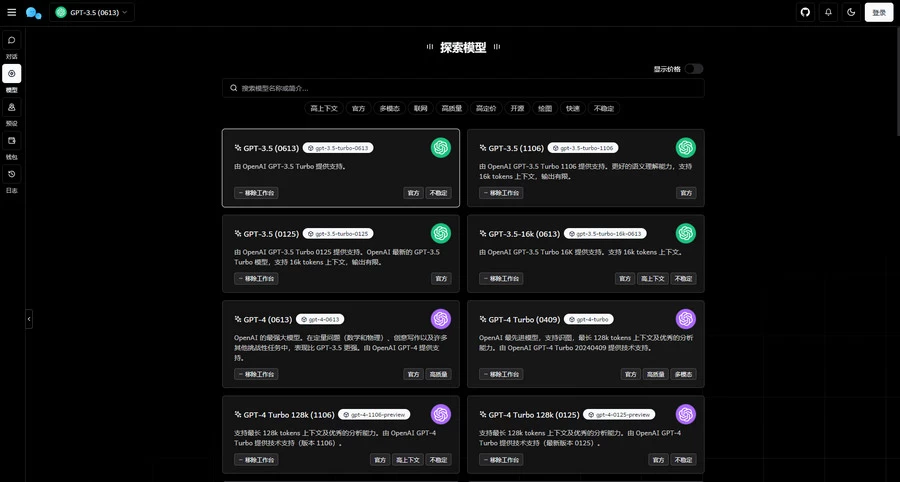The width and height of the screenshot is (900, 482).
Task: Filter models by 官方 tag chip
Action: 358,108
